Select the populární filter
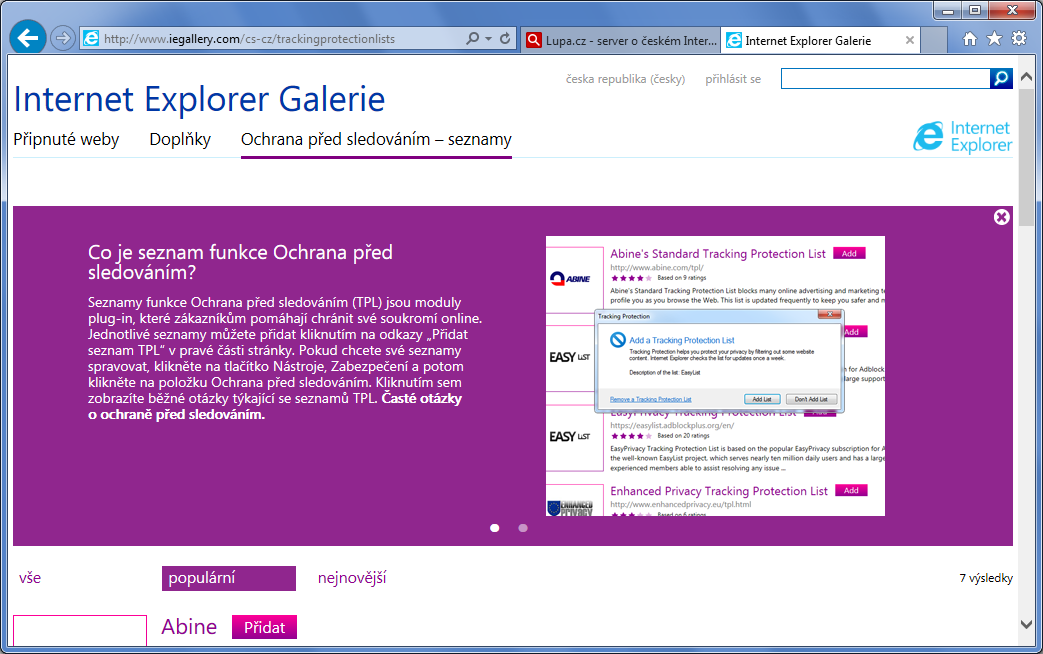Image resolution: width=1043 pixels, height=654 pixels. click(x=229, y=578)
